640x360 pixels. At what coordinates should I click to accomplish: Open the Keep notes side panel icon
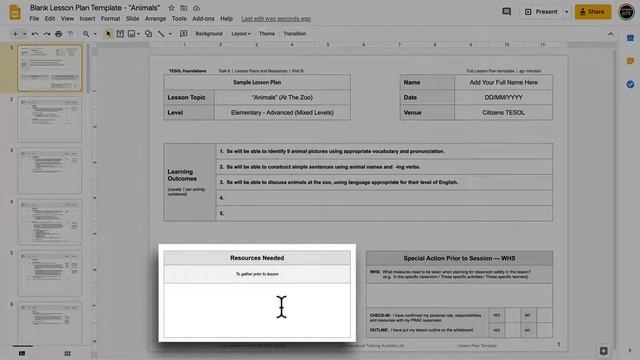[x=630, y=61]
